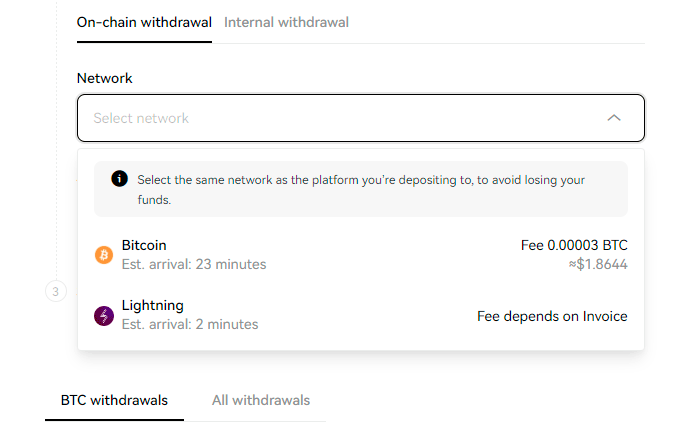This screenshot has width=699, height=445.
Task: Click the step 3 circle indicator
Action: [56, 292]
